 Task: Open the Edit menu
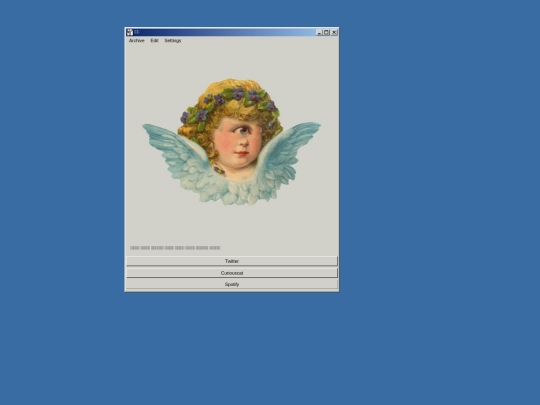click(154, 41)
